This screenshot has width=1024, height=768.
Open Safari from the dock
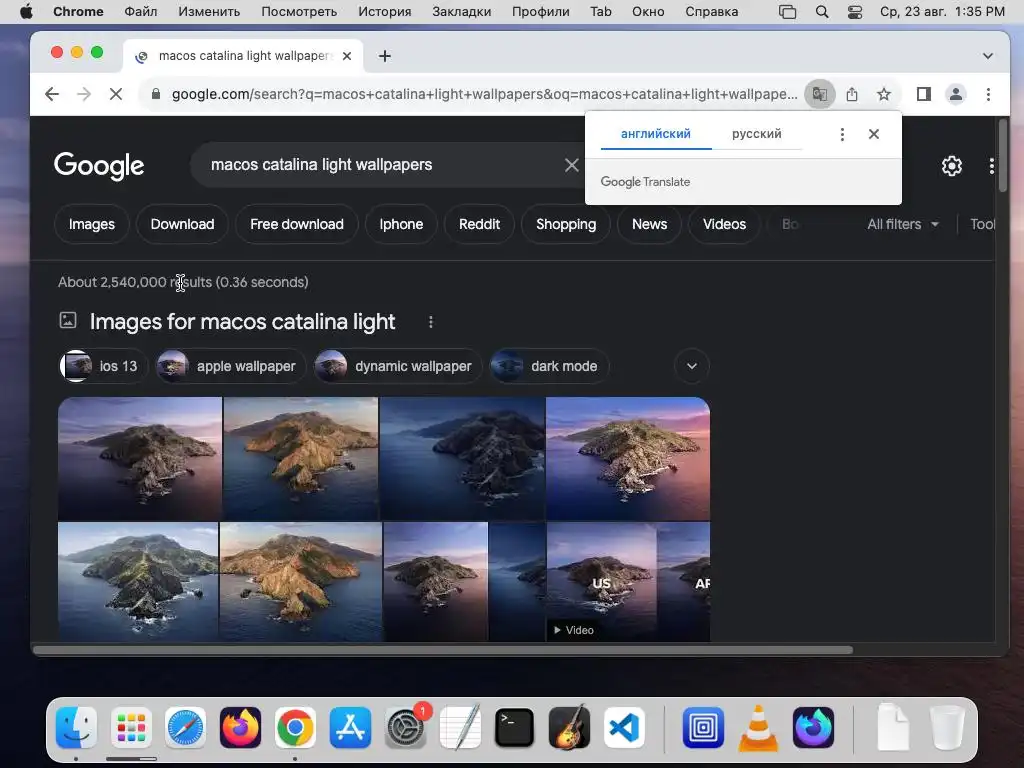coord(185,727)
